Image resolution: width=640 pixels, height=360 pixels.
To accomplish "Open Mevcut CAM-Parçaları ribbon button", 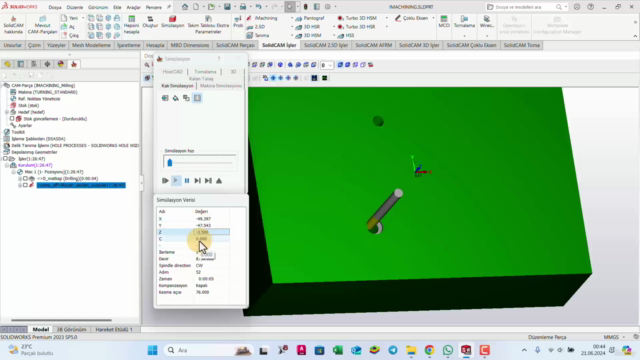I will pos(42,25).
